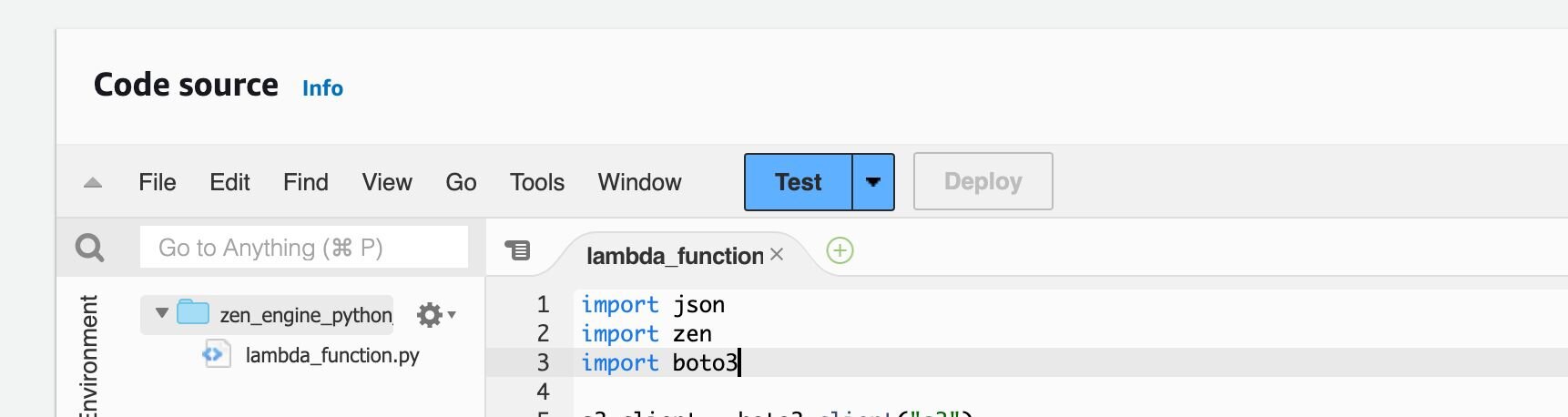Click the search magnifier icon
This screenshot has width=1568, height=417.
89,248
